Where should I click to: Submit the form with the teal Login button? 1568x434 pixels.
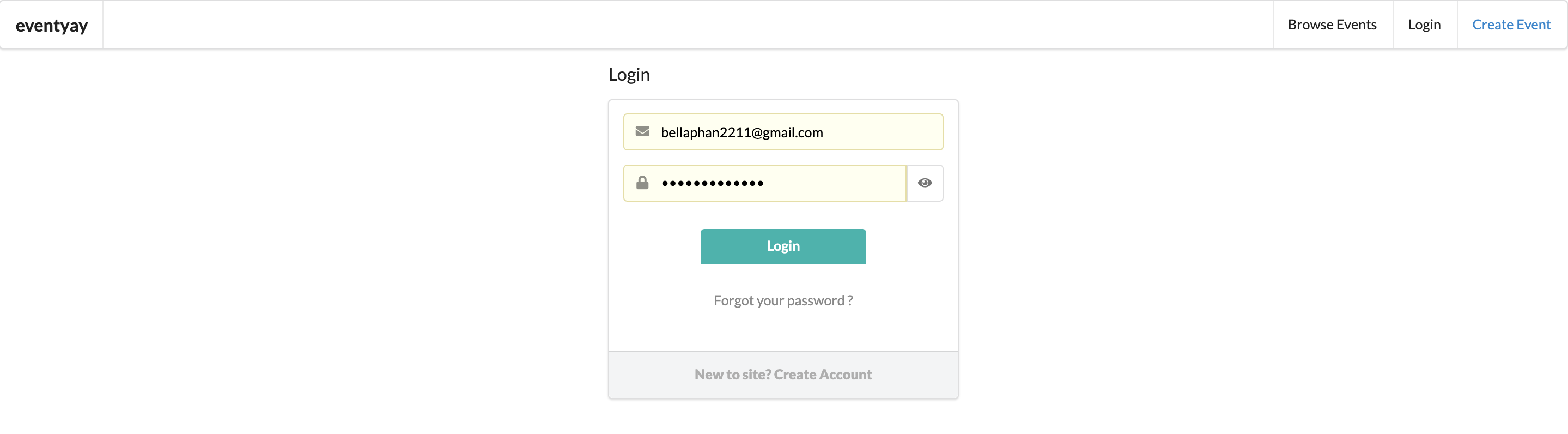(783, 246)
